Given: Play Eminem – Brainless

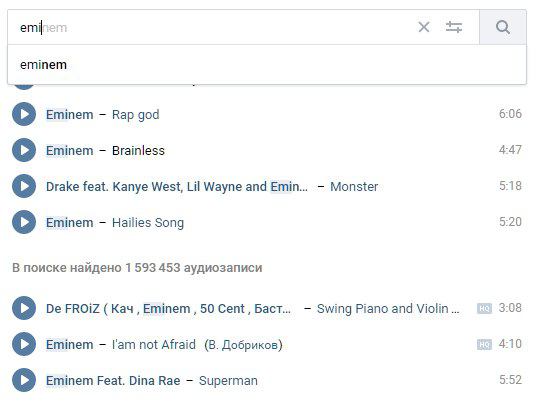Looking at the screenshot, I should pyautogui.click(x=24, y=150).
